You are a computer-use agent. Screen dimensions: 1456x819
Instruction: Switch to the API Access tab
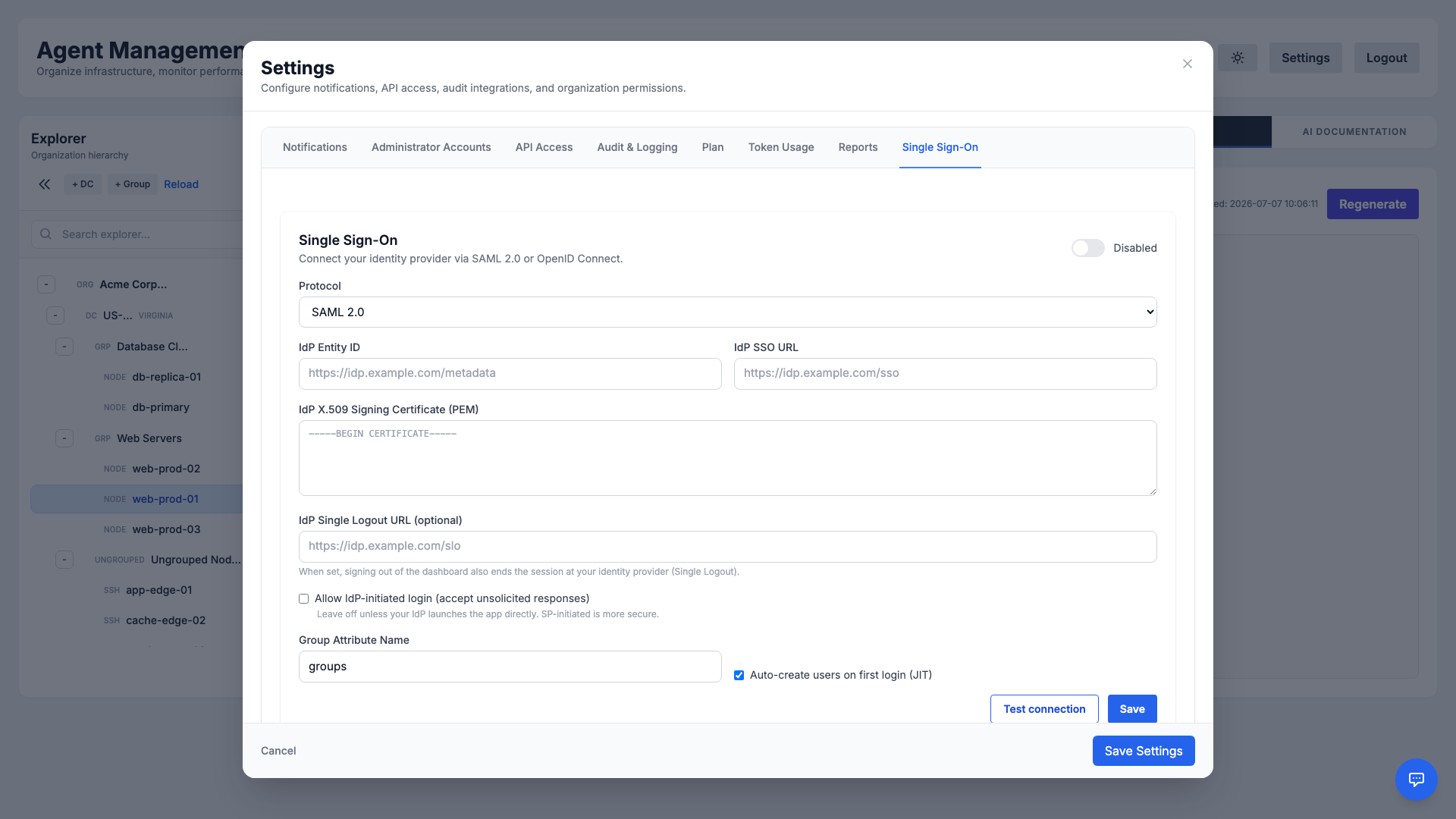click(x=544, y=147)
